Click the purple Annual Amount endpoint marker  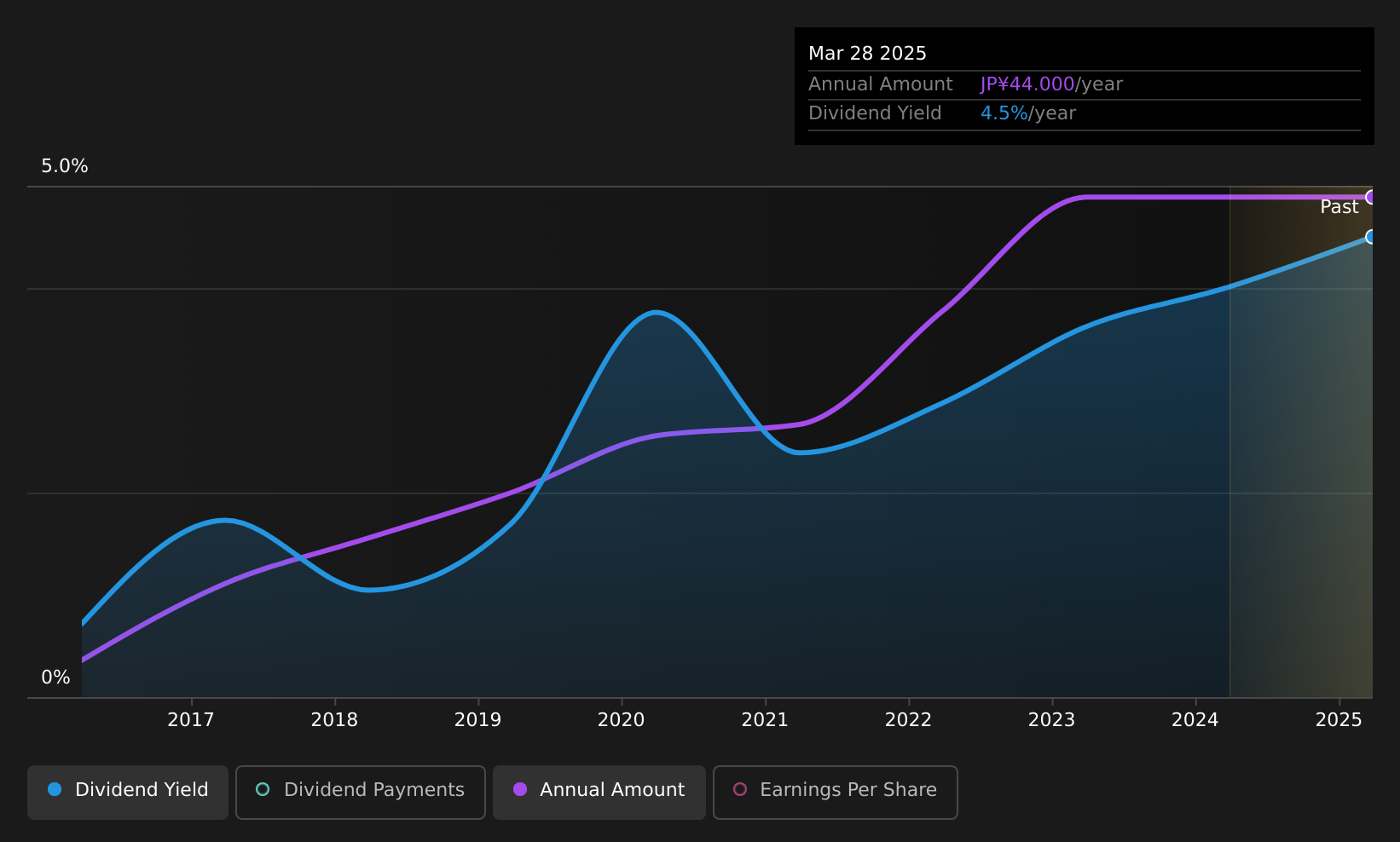(1371, 197)
